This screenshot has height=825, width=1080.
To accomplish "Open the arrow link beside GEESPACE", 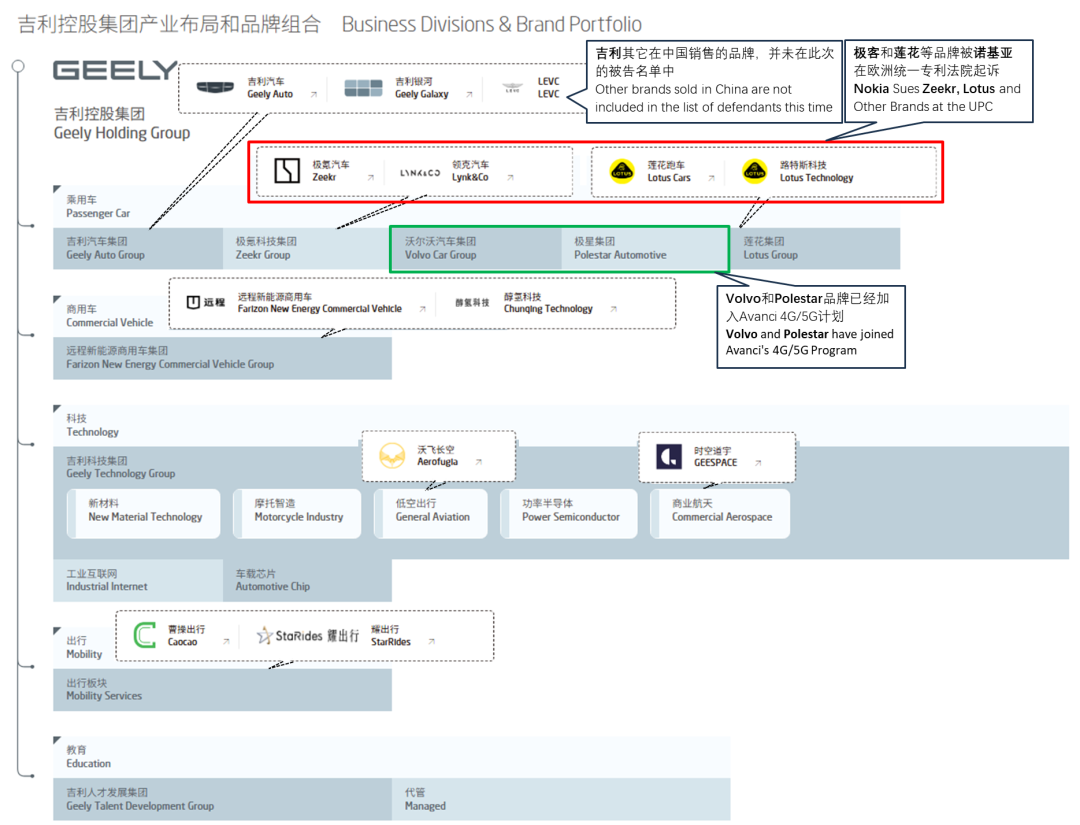I will tap(758, 463).
